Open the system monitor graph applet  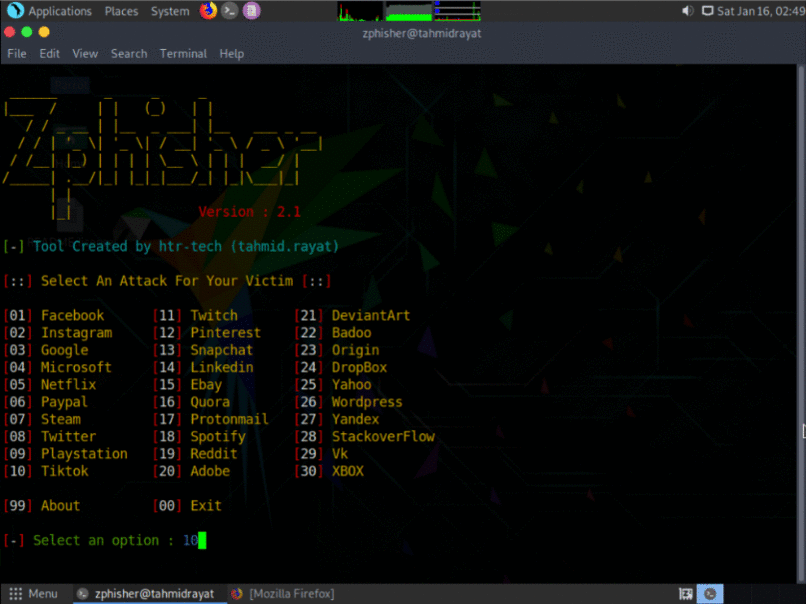(x=409, y=11)
